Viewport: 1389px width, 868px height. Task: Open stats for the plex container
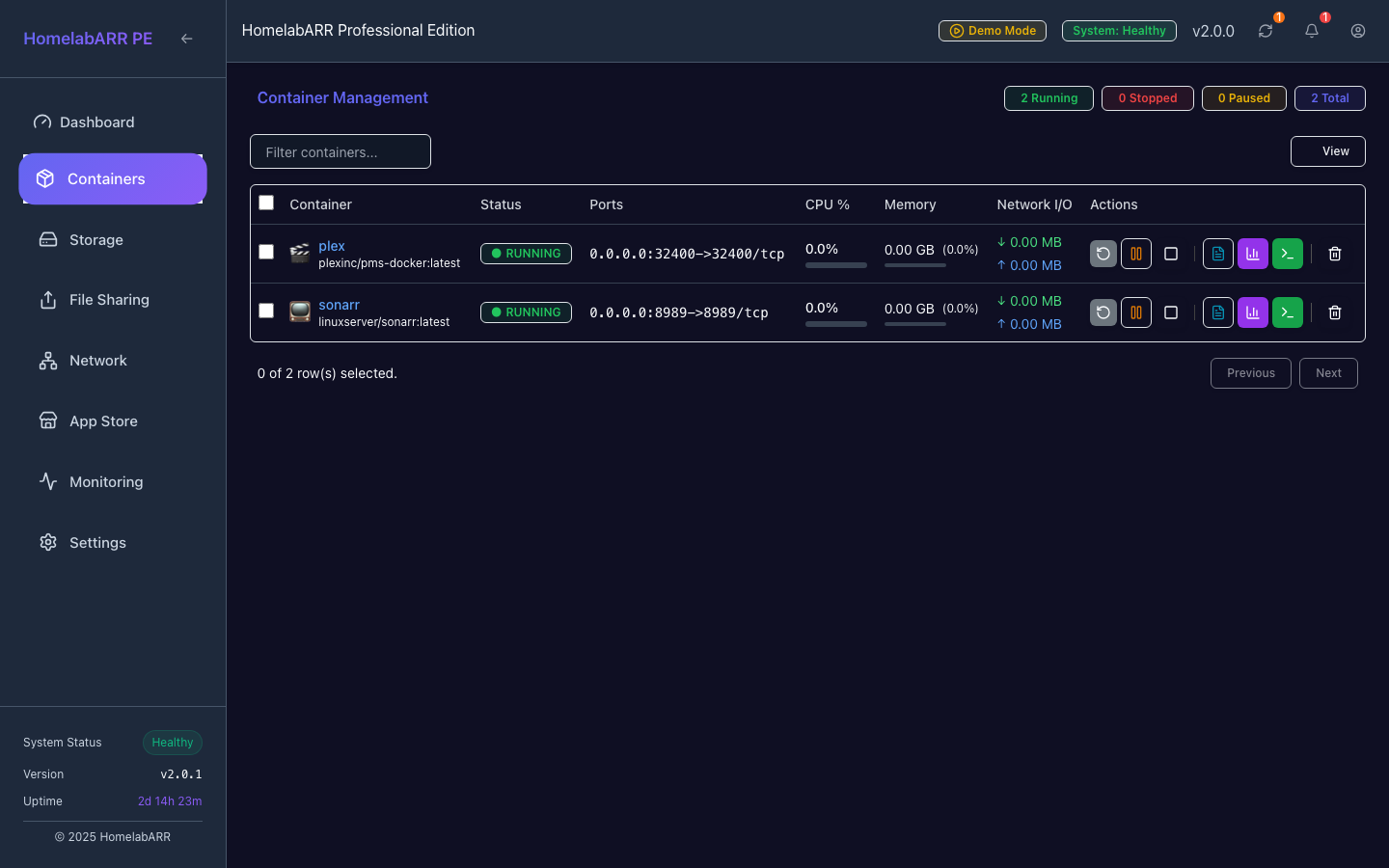pyautogui.click(x=1252, y=254)
